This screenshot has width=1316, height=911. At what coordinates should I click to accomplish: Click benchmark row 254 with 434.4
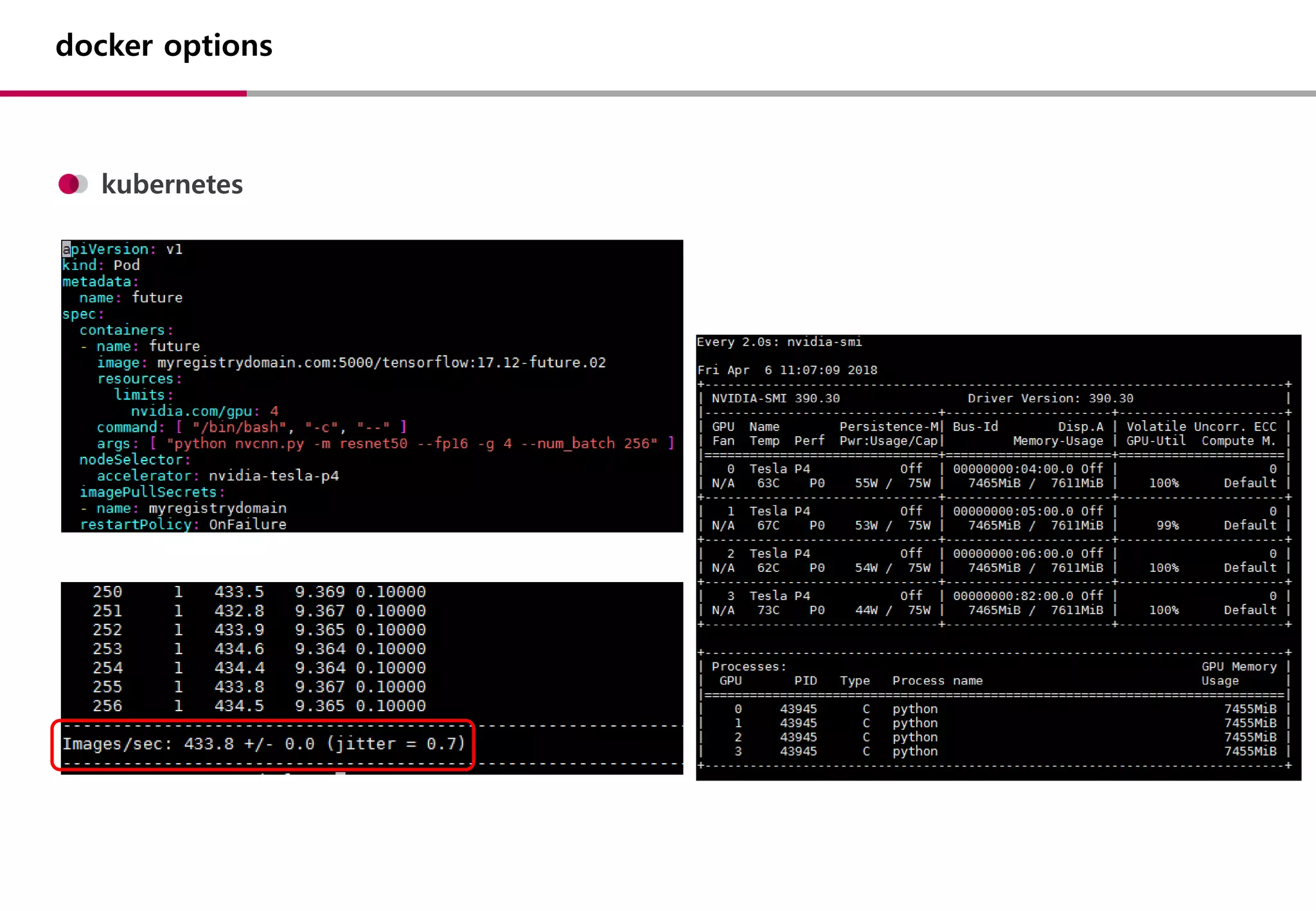click(x=260, y=668)
